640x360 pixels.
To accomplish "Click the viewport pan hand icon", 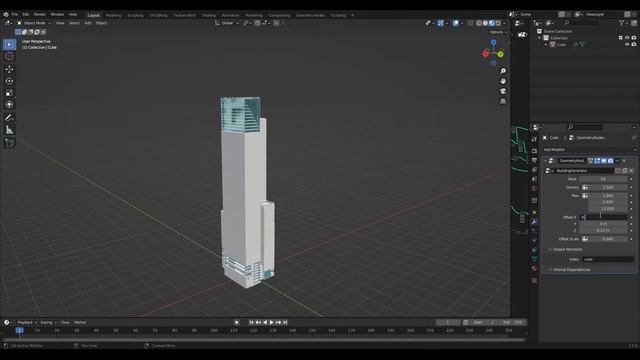I will (x=503, y=81).
